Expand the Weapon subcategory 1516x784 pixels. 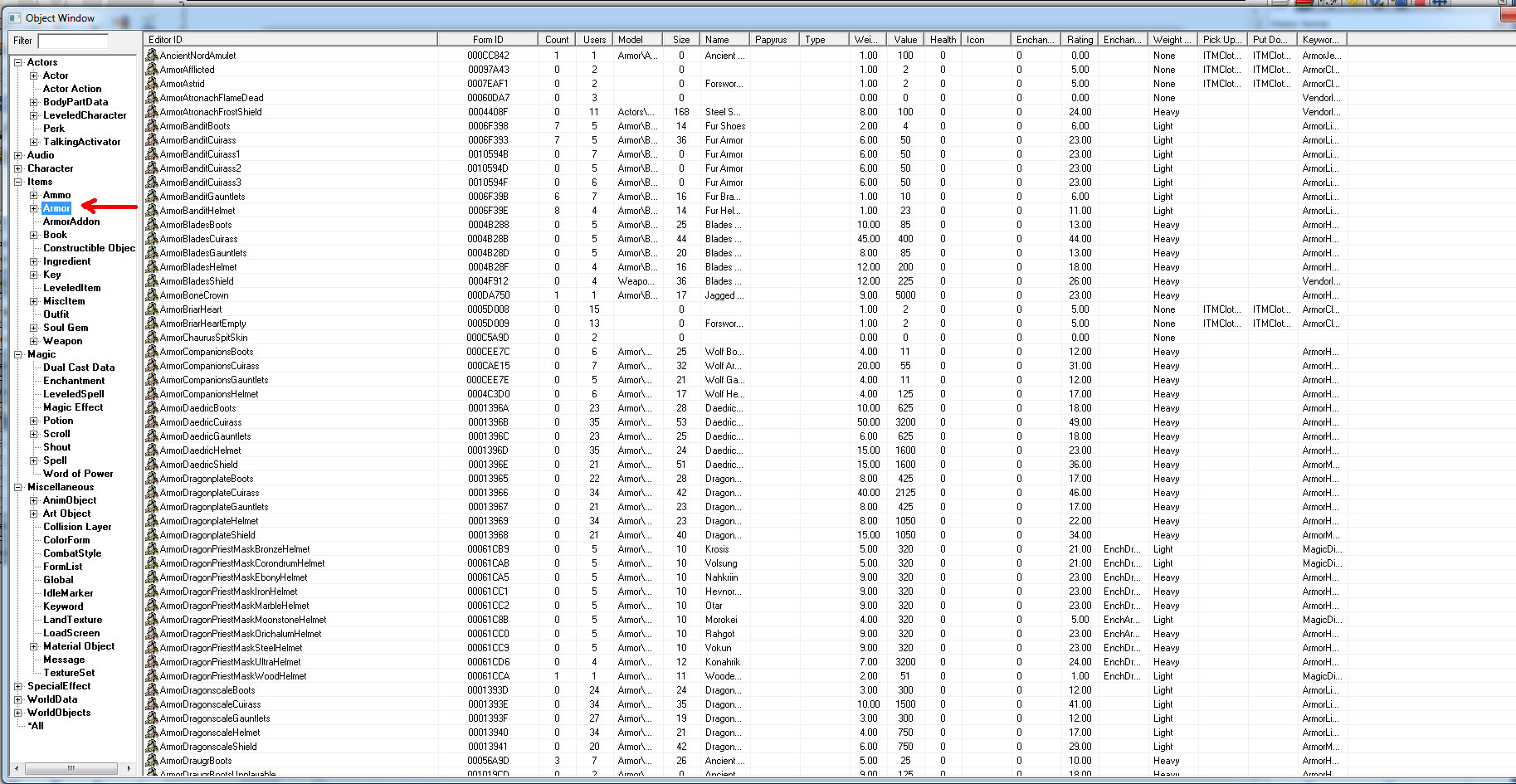[x=34, y=341]
